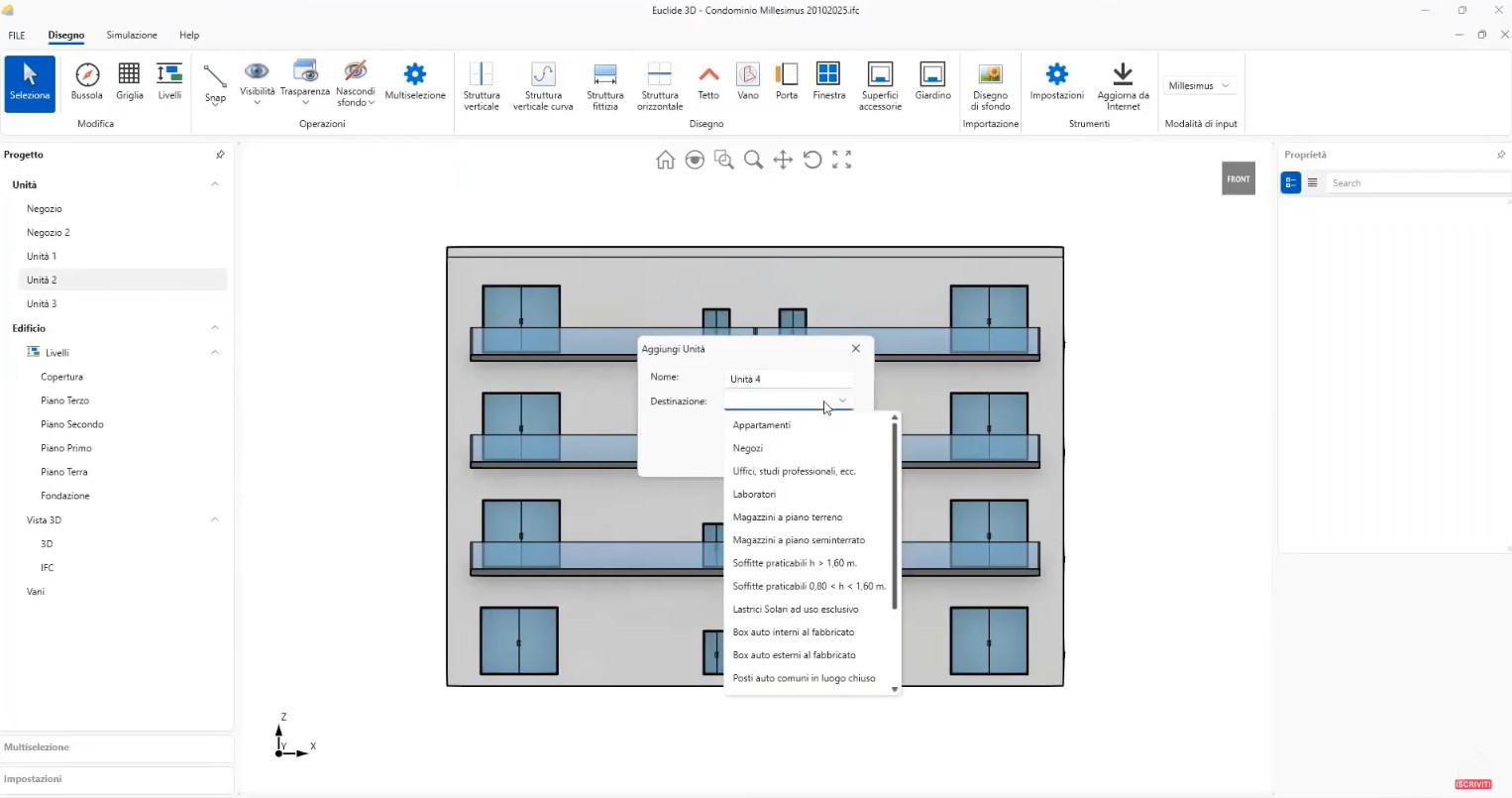Collapse the Unità section

[x=215, y=184]
